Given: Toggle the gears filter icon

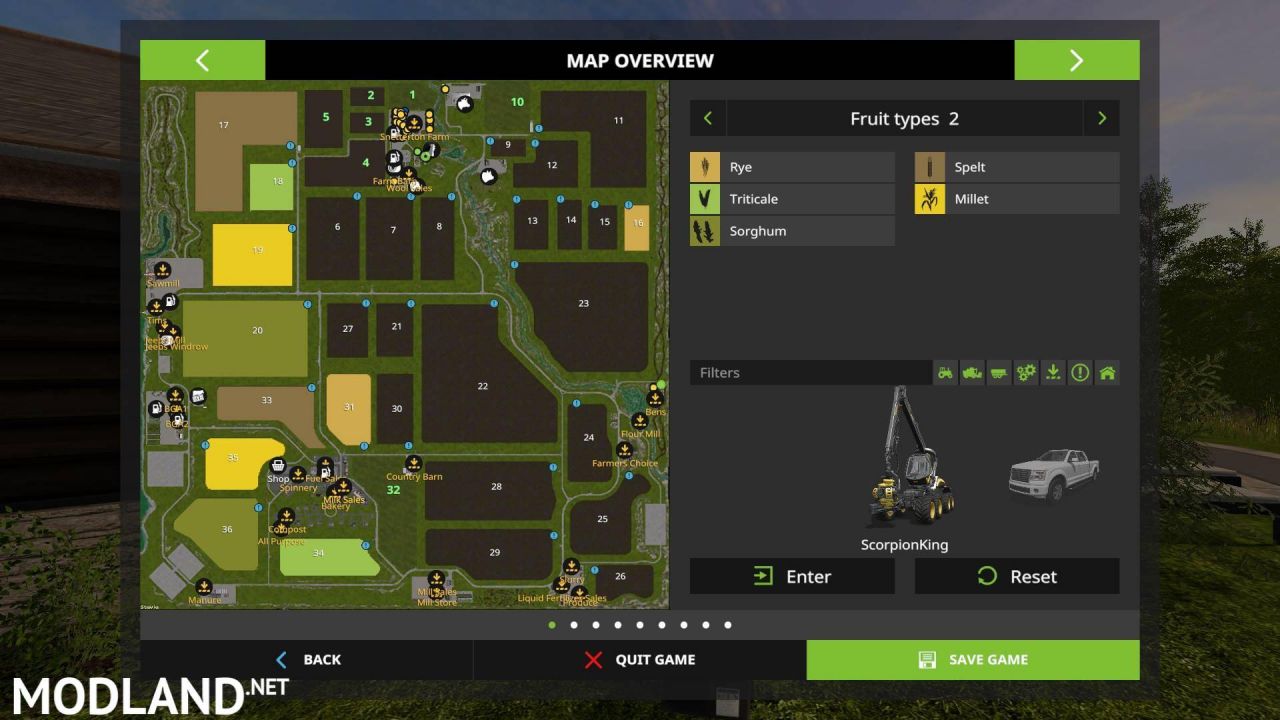Looking at the screenshot, I should [1026, 373].
